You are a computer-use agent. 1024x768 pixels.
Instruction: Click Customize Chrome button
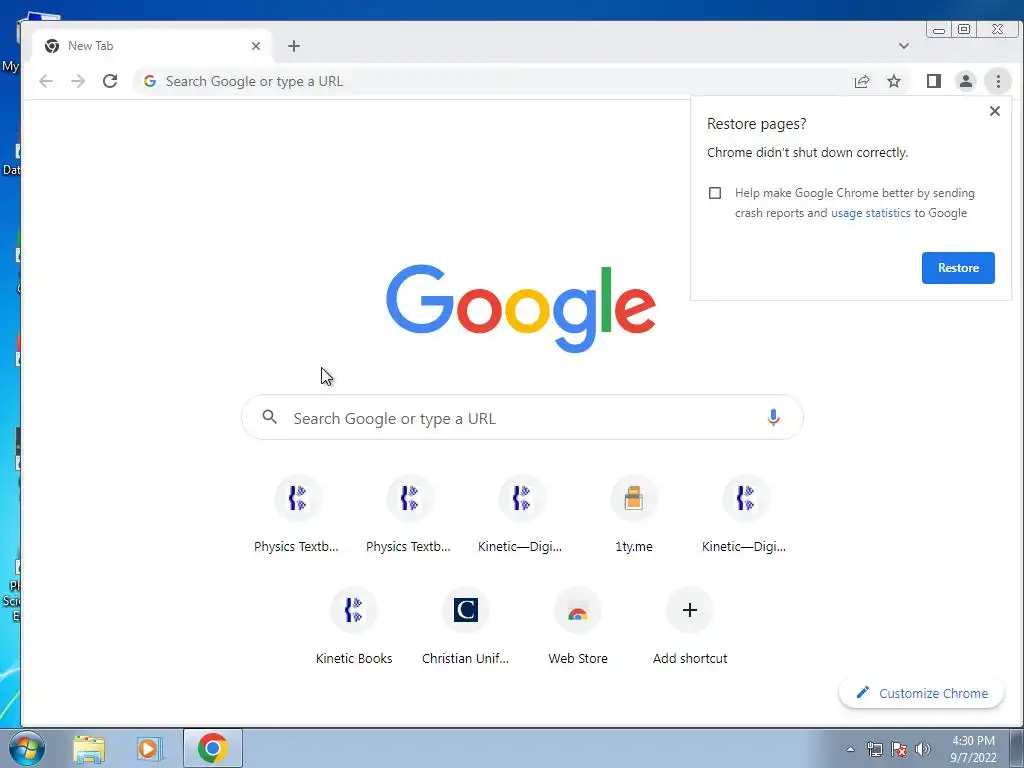921,693
